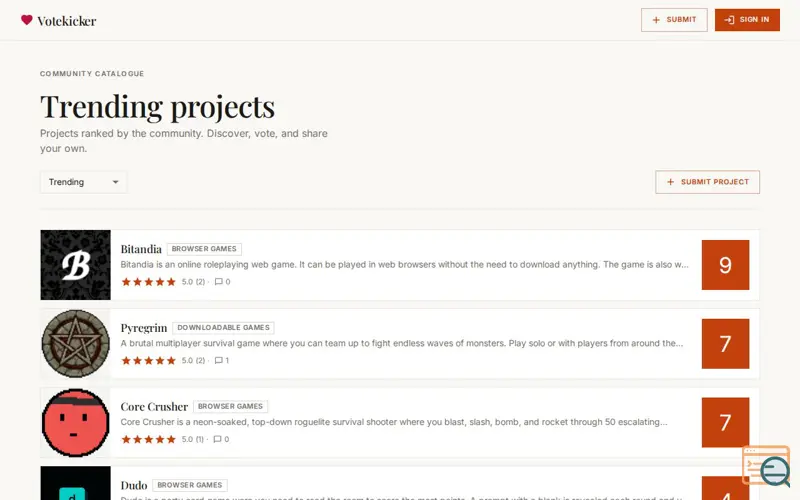Click the Pyregrin comments icon

coord(218,361)
